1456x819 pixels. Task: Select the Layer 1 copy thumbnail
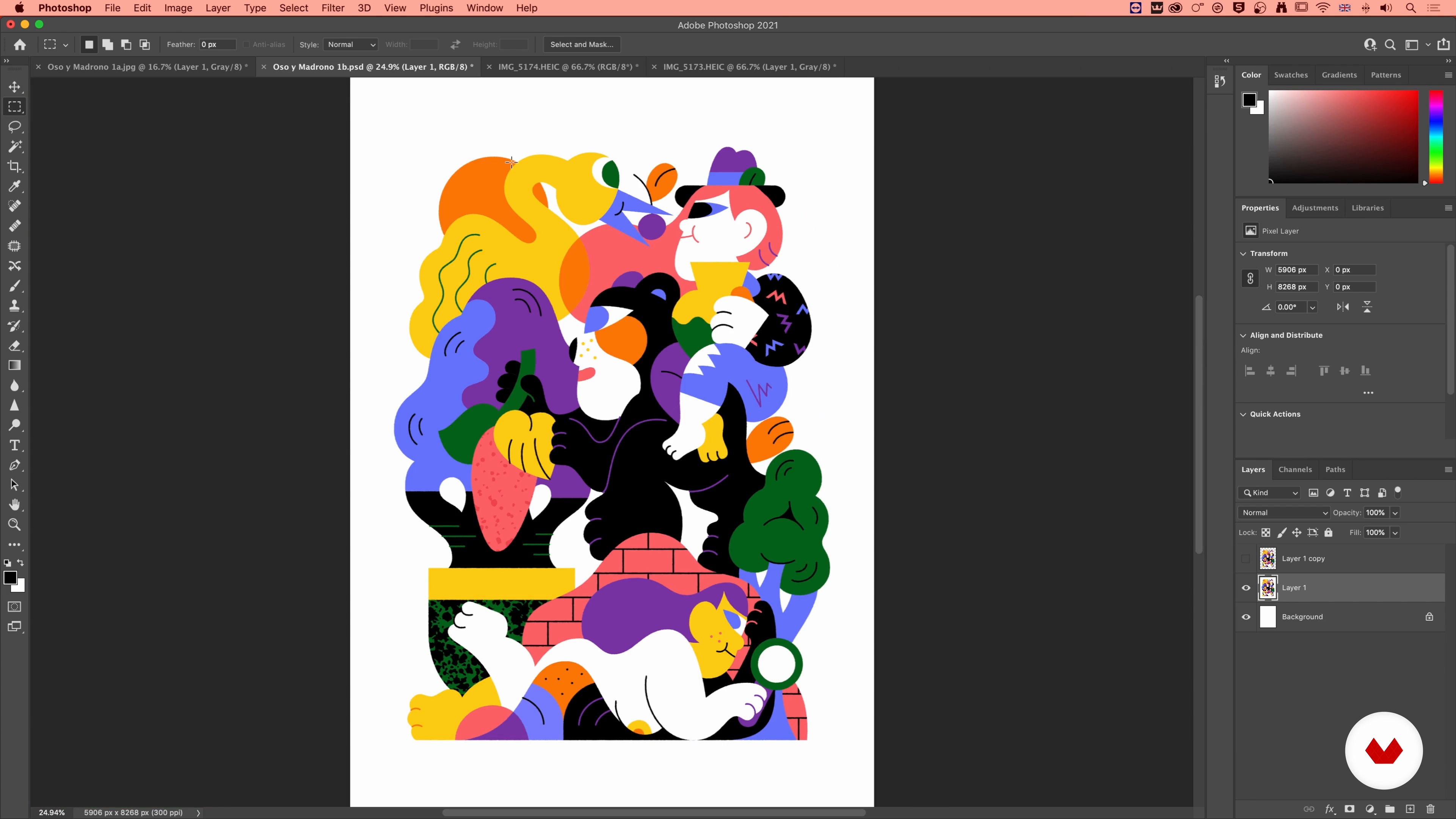[x=1268, y=559]
